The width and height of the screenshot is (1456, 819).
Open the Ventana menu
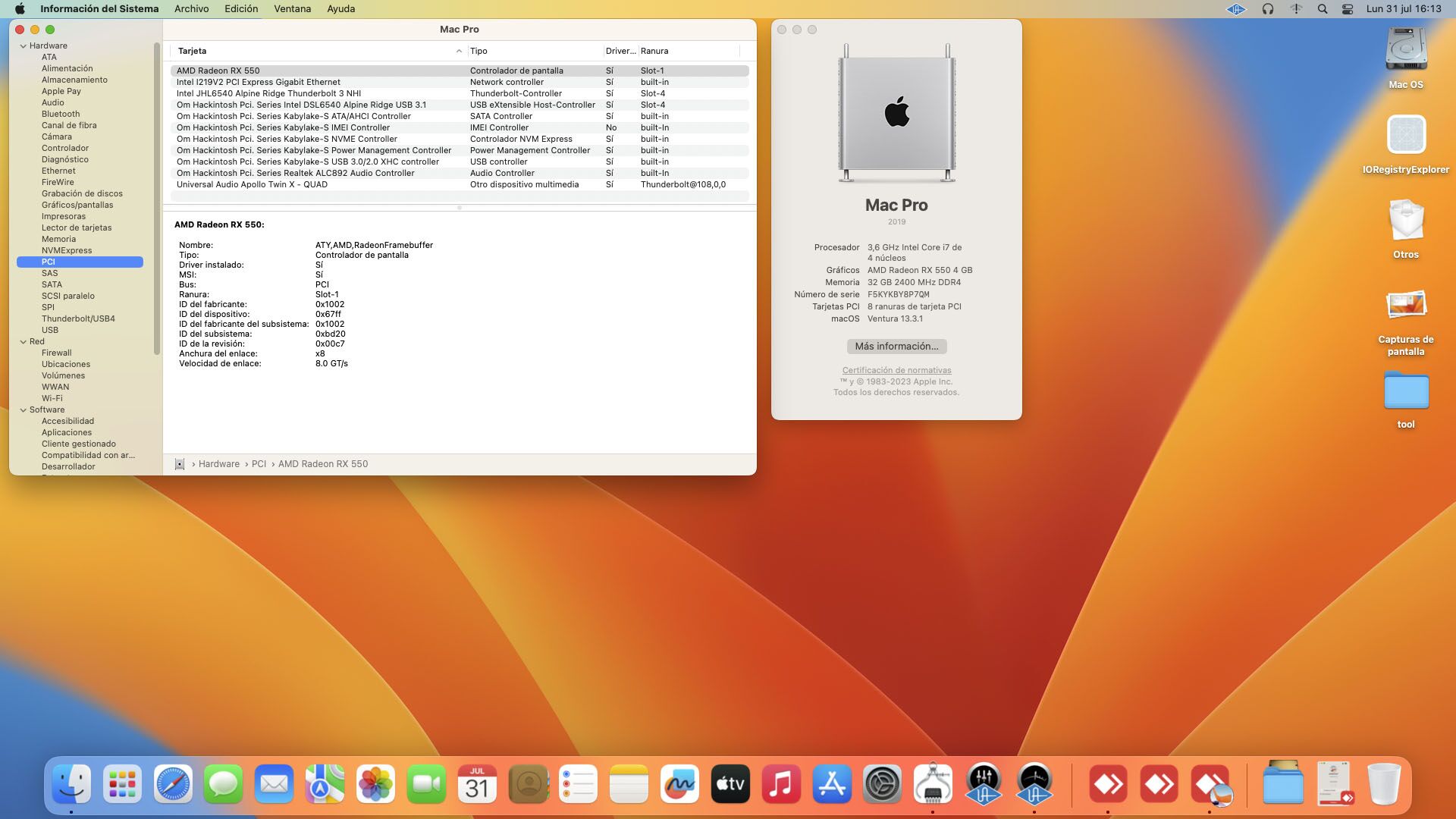(x=292, y=9)
